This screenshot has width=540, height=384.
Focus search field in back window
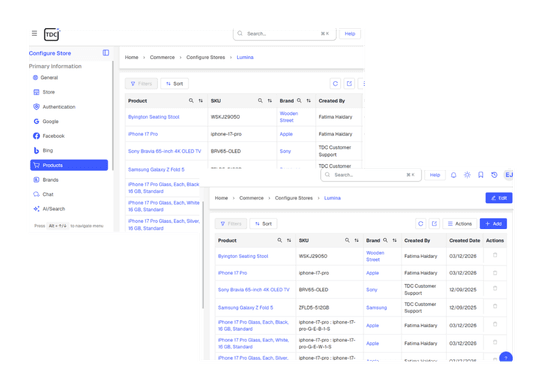tap(284, 33)
